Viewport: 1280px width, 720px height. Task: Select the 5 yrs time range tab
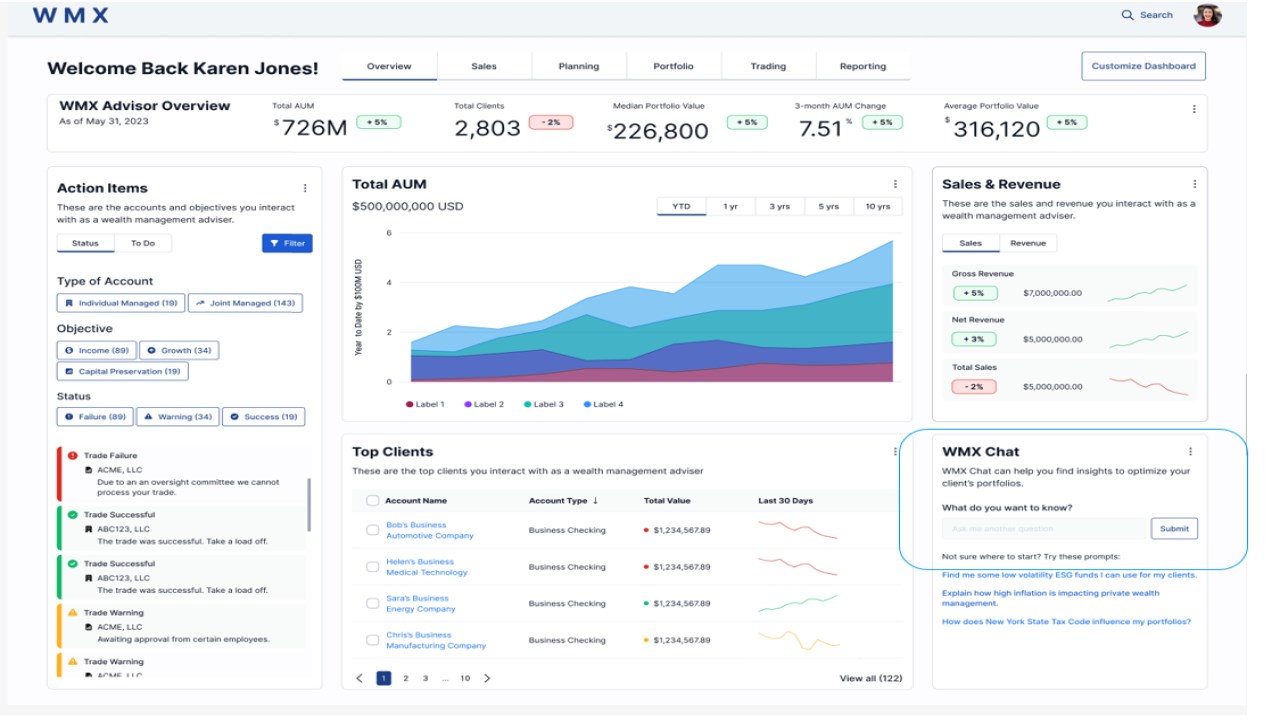pos(828,207)
